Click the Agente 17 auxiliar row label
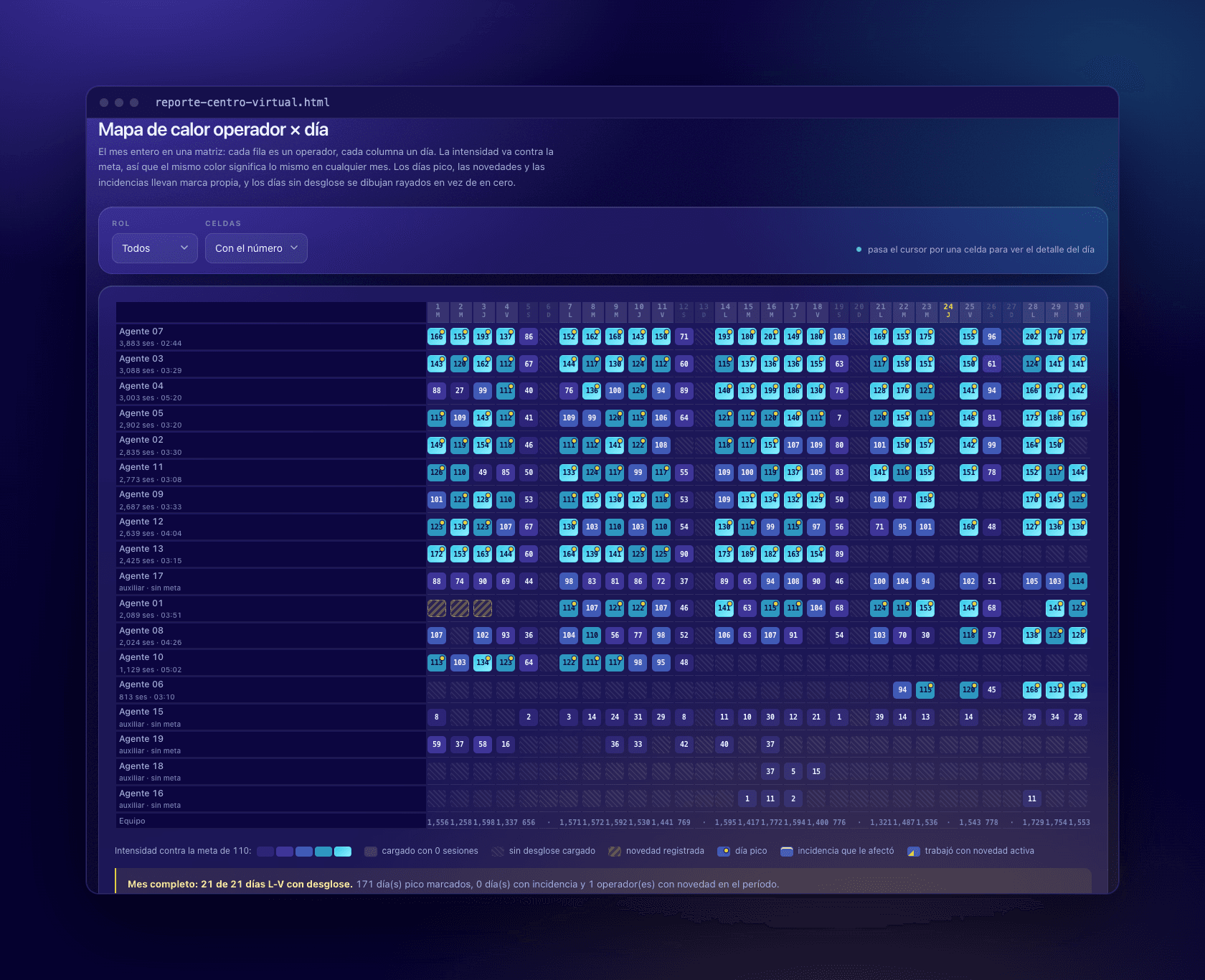Screen dimensions: 1205x980 coord(271,582)
